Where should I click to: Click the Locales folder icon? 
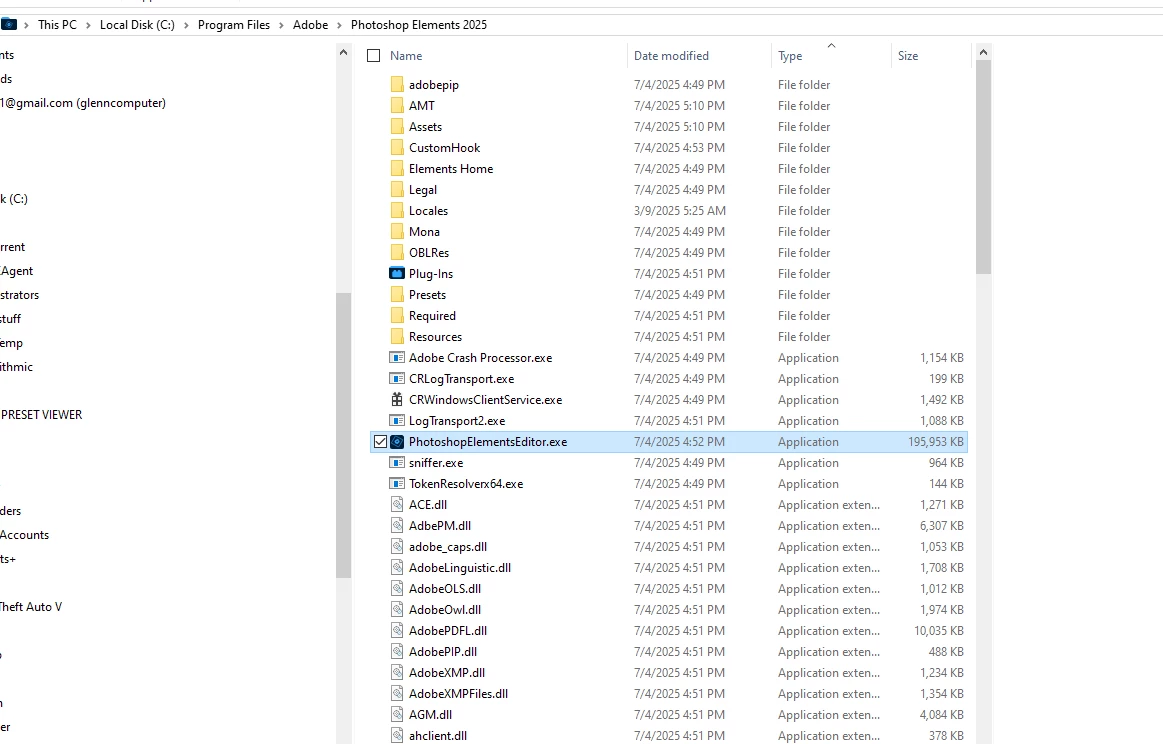coord(397,211)
